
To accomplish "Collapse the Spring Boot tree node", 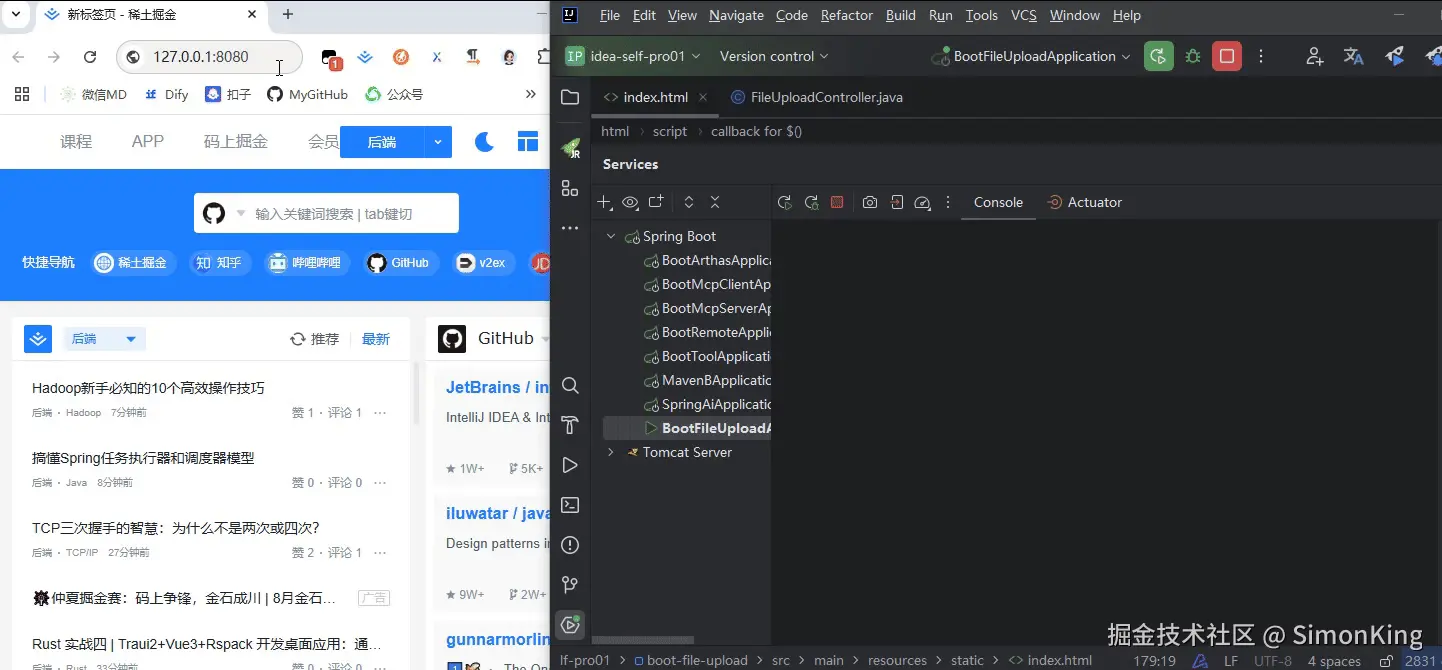I will click(610, 237).
